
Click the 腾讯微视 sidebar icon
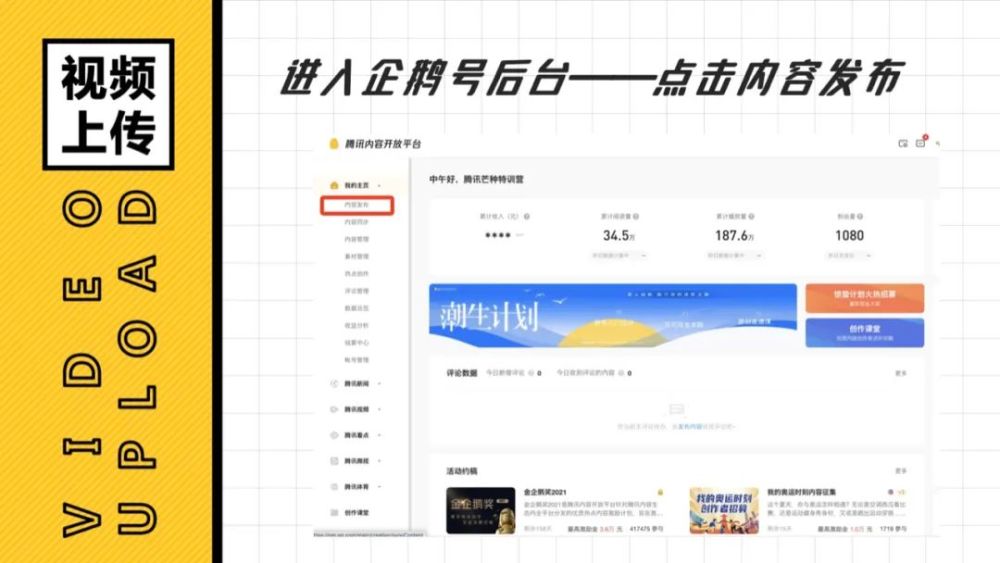(334, 460)
